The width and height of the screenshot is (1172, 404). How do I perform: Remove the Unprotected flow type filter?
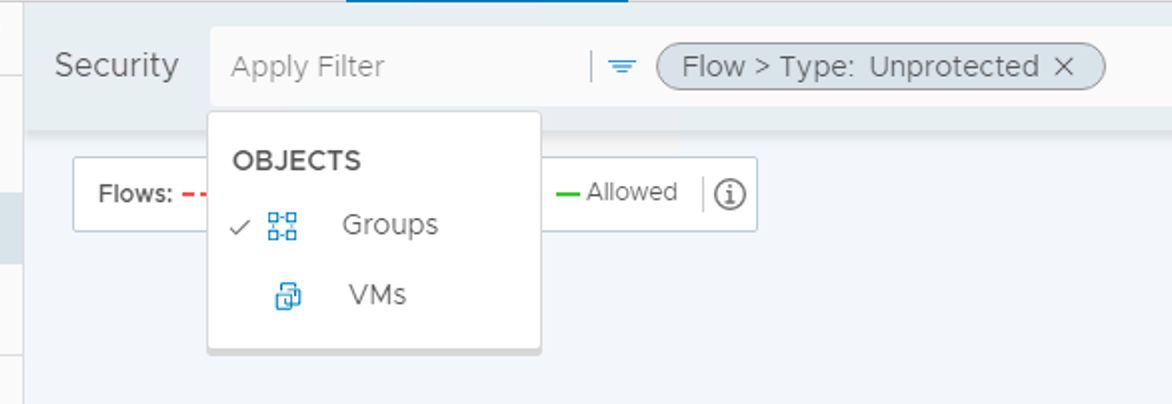(1064, 67)
